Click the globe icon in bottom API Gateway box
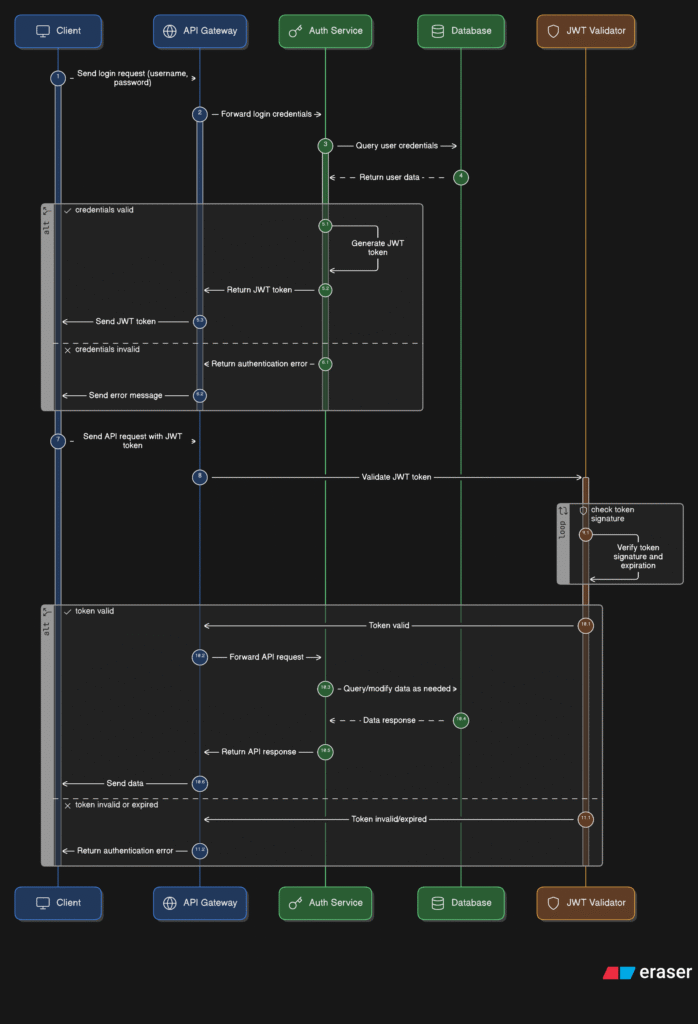The height and width of the screenshot is (1024, 698). tap(170, 903)
